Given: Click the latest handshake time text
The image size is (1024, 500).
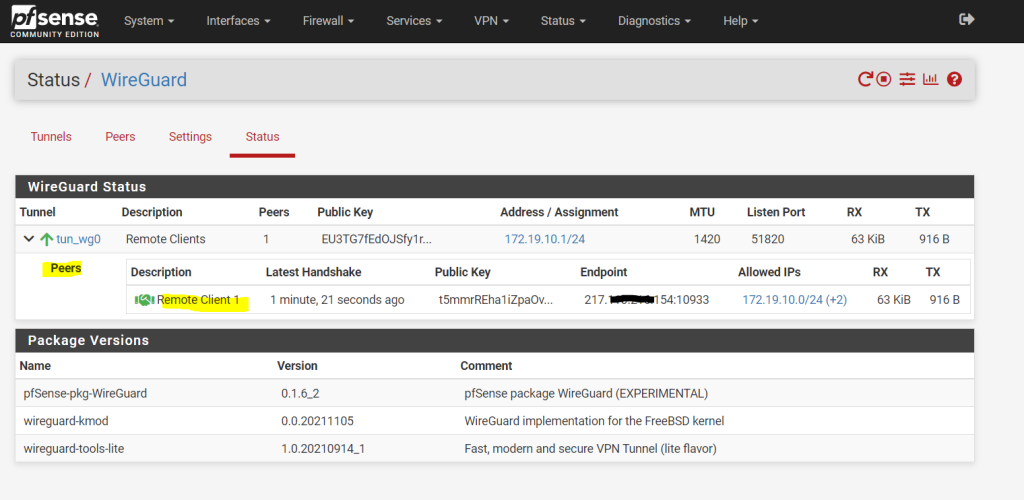Looking at the screenshot, I should click(337, 300).
